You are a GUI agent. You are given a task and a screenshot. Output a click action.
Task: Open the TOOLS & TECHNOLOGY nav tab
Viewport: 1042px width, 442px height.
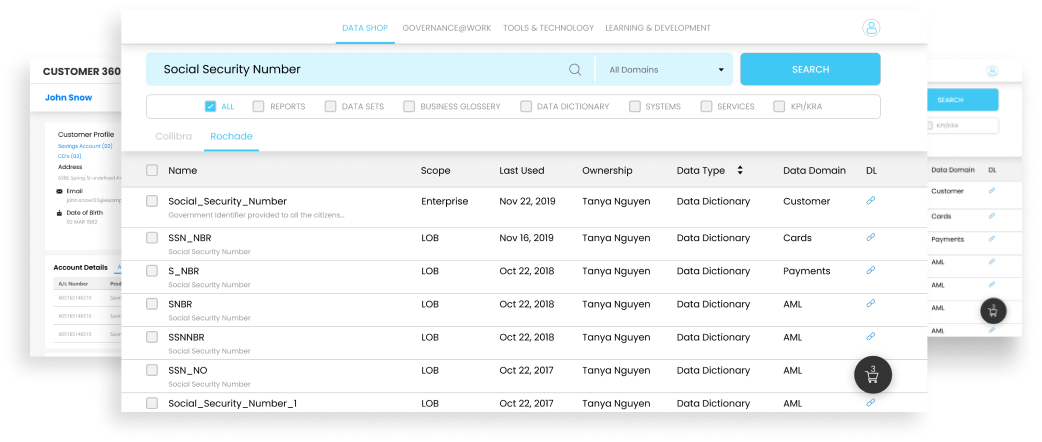pyautogui.click(x=548, y=28)
